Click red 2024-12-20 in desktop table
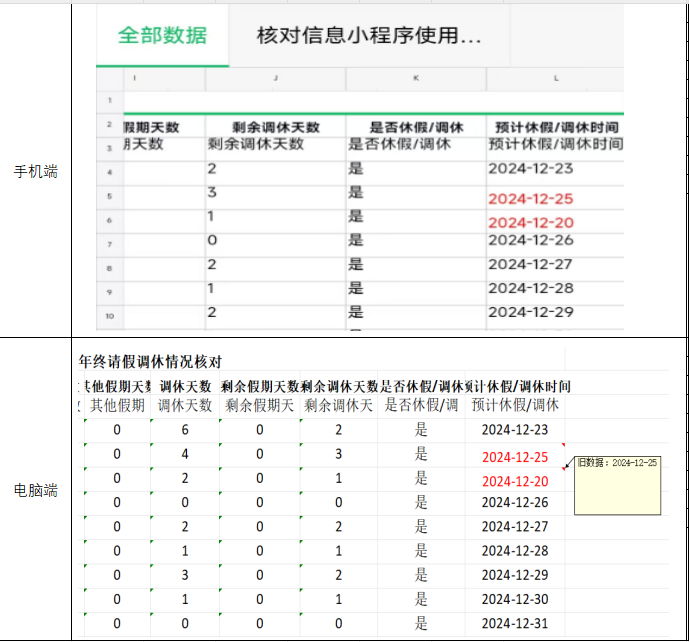 point(515,481)
